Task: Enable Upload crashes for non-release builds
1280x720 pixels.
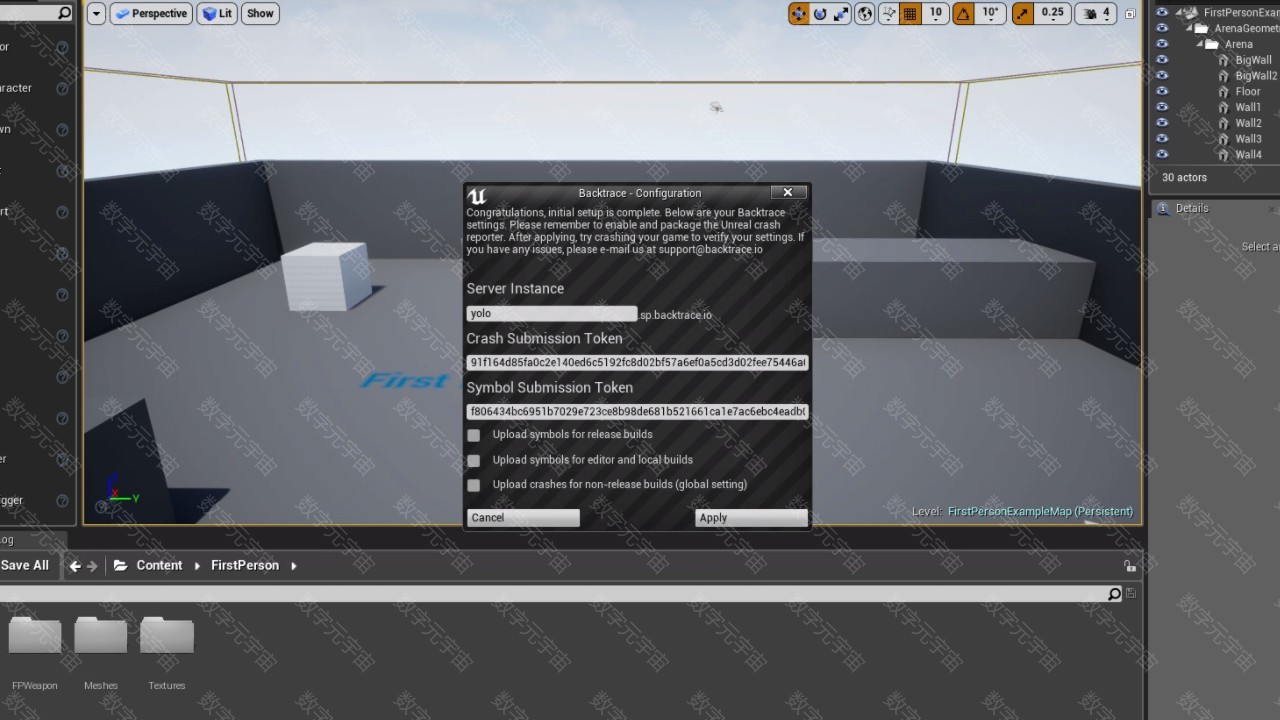Action: [473, 485]
